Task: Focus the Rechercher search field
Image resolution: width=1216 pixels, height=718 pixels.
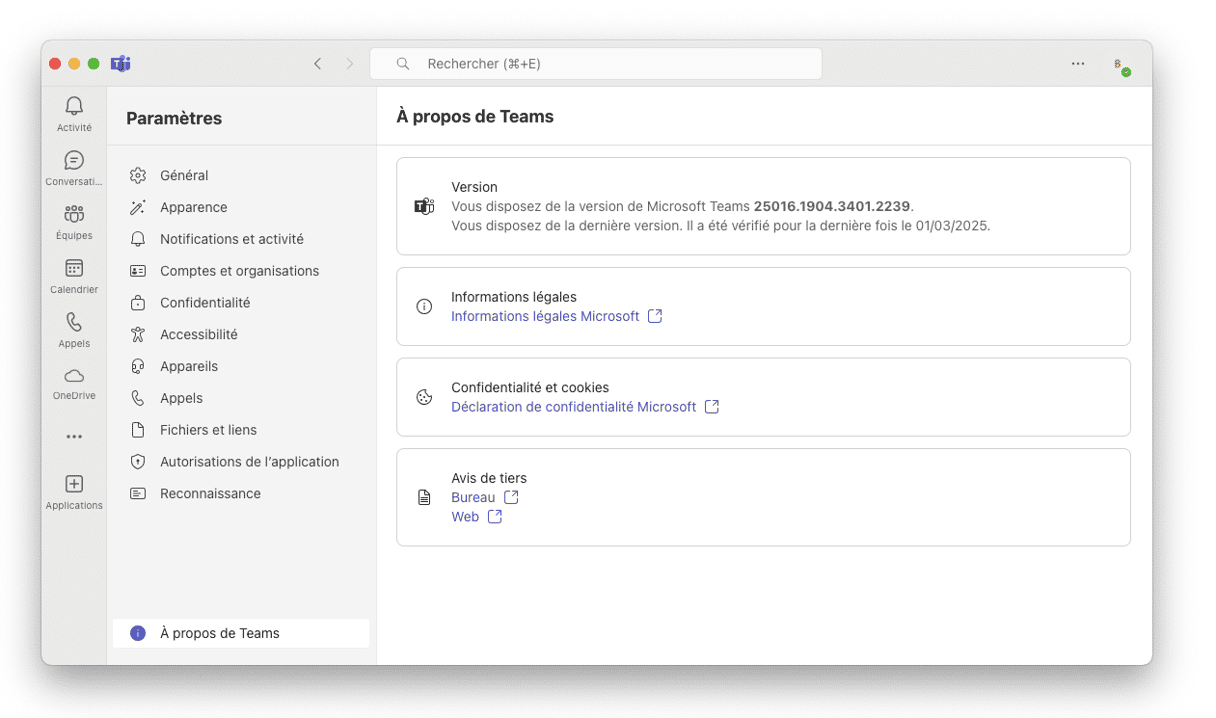Action: 596,64
